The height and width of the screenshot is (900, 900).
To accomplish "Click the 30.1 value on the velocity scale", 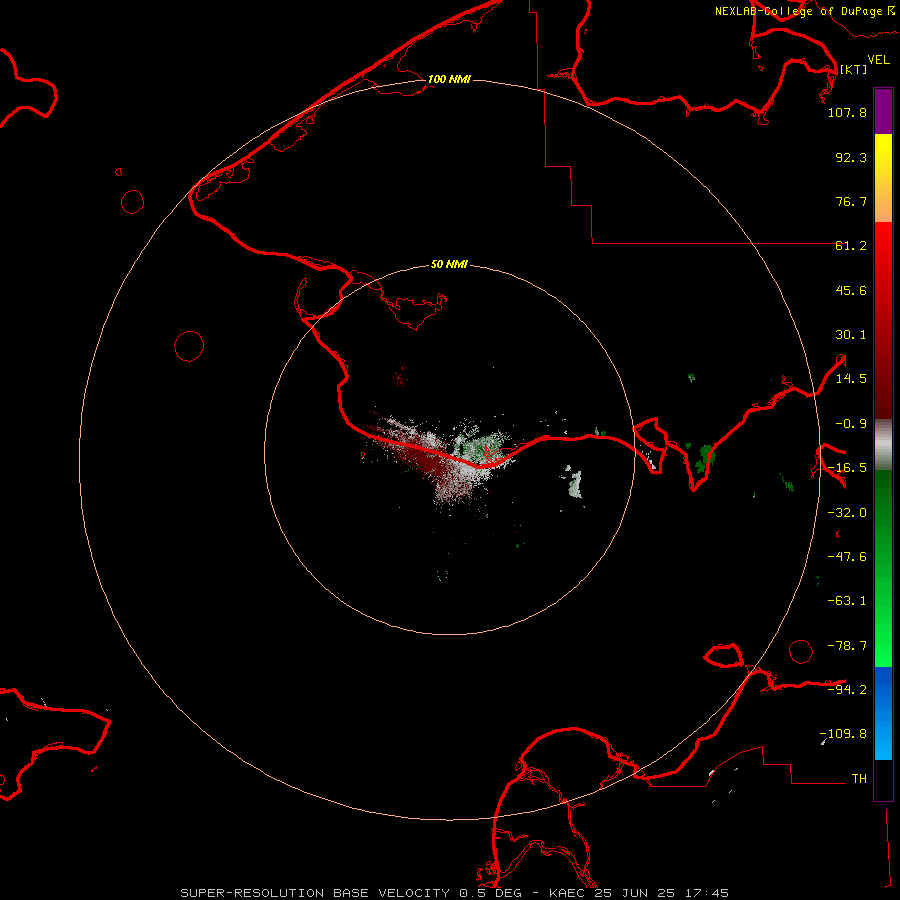I will pos(851,335).
